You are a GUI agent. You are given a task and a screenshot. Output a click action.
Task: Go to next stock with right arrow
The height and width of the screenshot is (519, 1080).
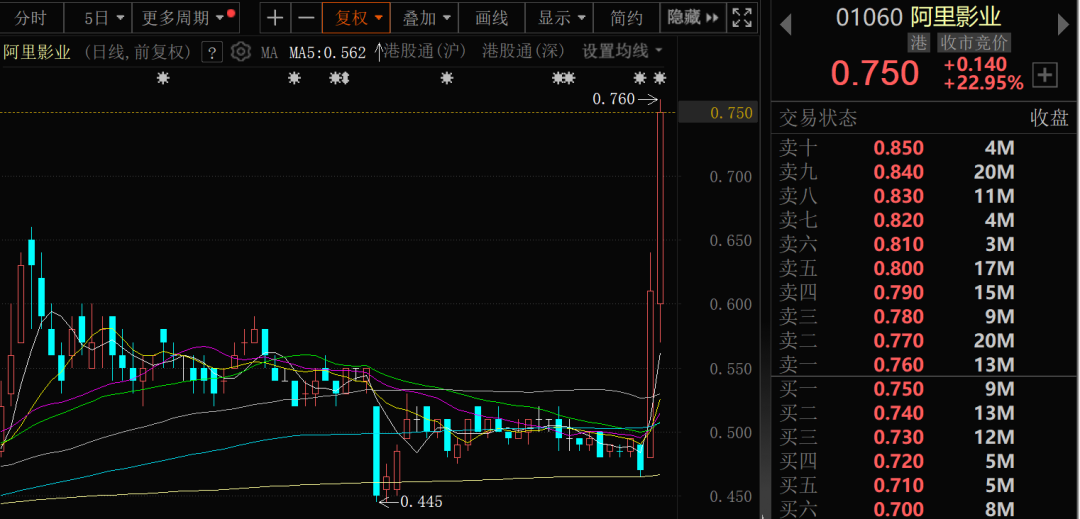[x=1063, y=23]
